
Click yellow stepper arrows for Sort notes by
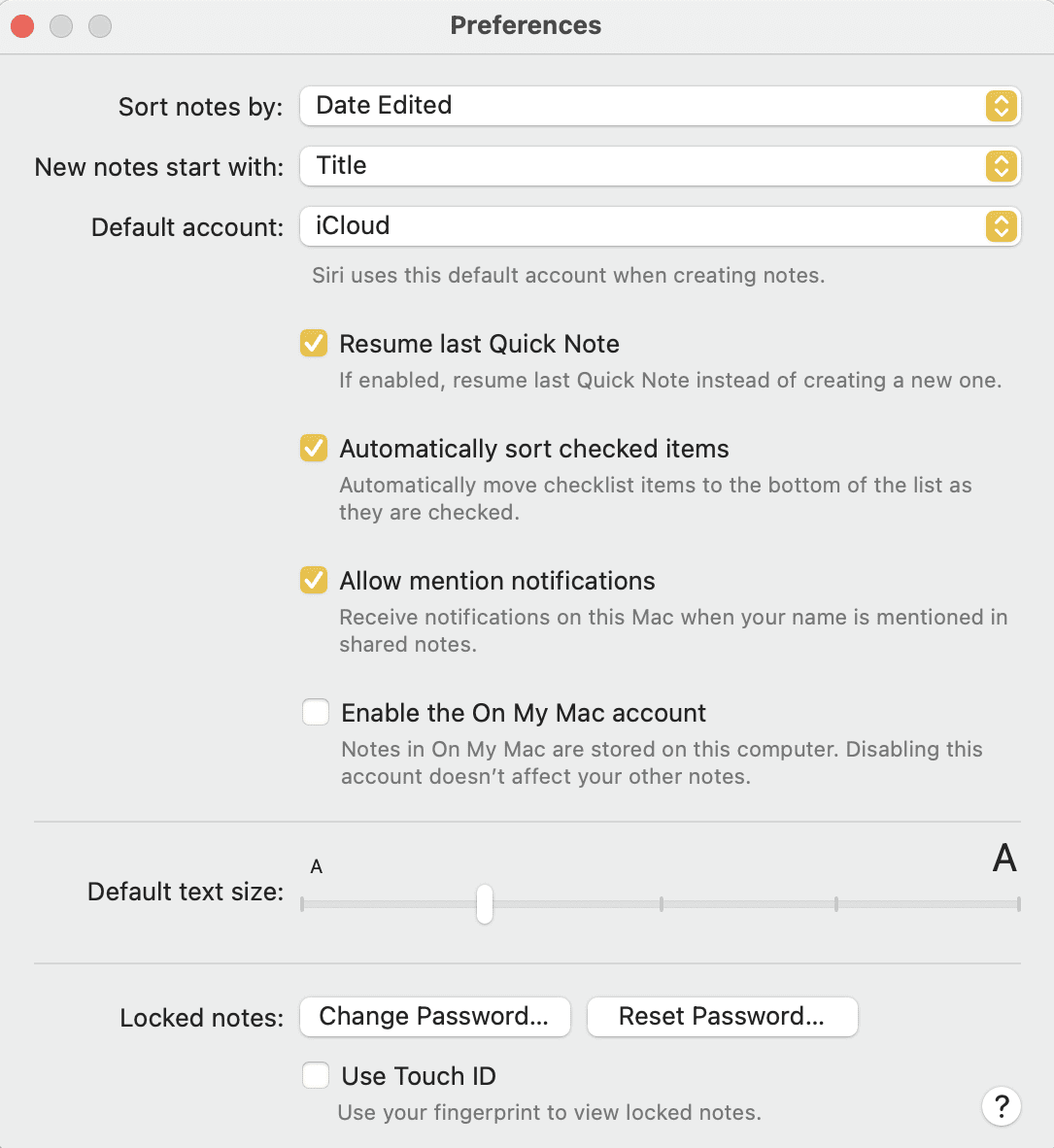point(1001,106)
